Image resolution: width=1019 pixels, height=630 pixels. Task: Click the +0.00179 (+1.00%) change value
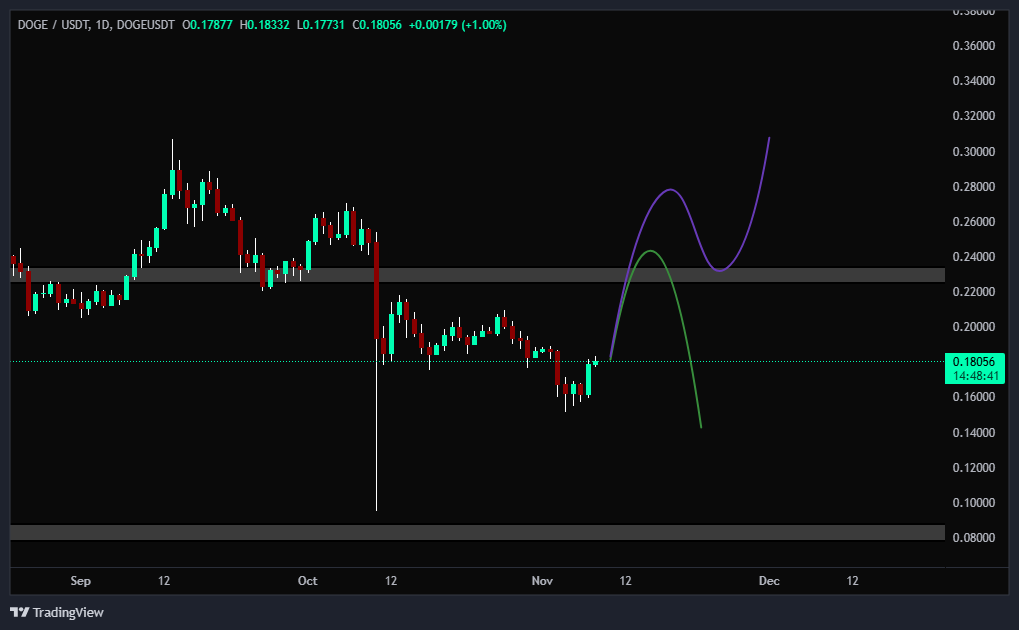(x=457, y=25)
